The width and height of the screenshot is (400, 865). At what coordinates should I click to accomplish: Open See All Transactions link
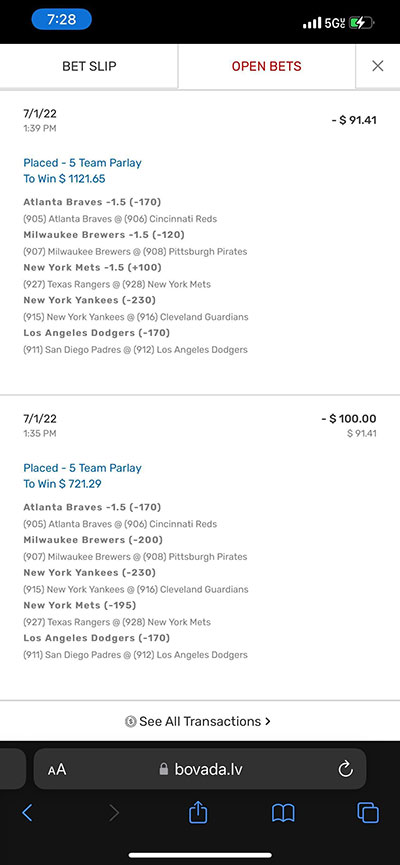coord(198,722)
